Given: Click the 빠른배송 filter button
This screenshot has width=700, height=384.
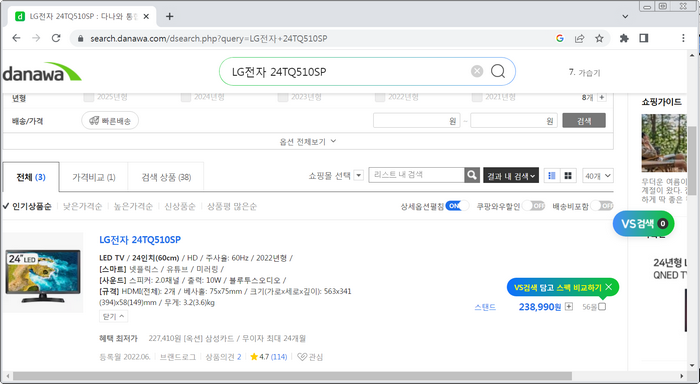Looking at the screenshot, I should click(110, 121).
